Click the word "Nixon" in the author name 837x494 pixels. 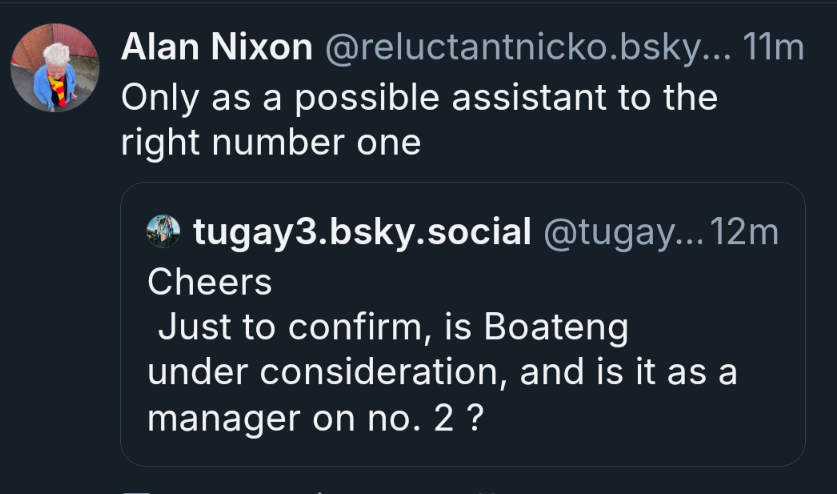point(262,48)
